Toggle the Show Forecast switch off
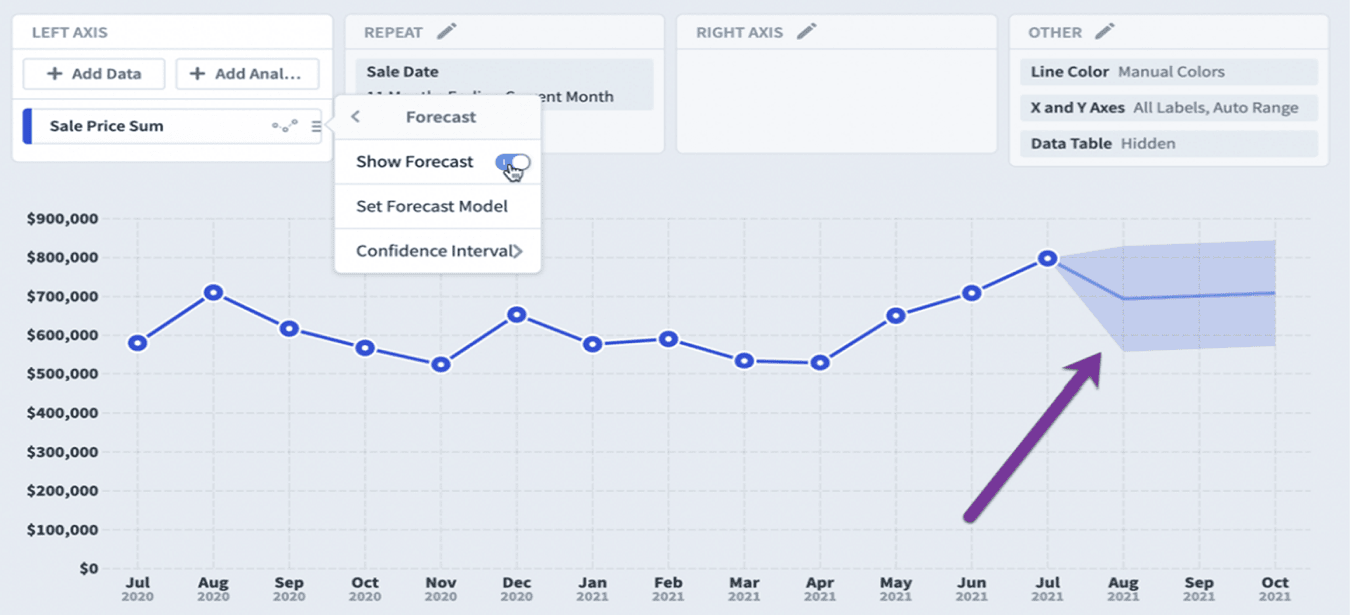 pos(513,162)
